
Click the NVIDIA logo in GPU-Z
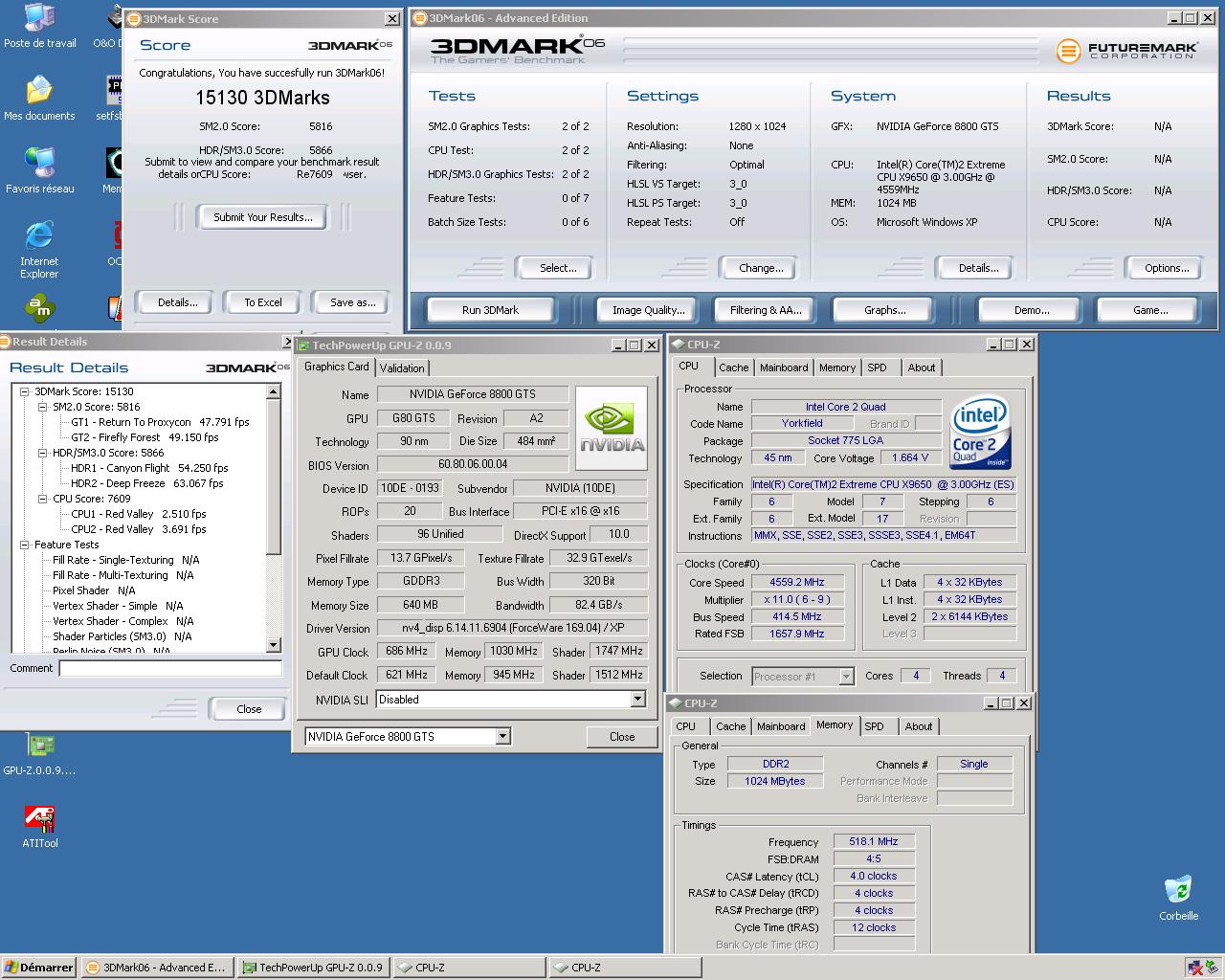coord(612,428)
